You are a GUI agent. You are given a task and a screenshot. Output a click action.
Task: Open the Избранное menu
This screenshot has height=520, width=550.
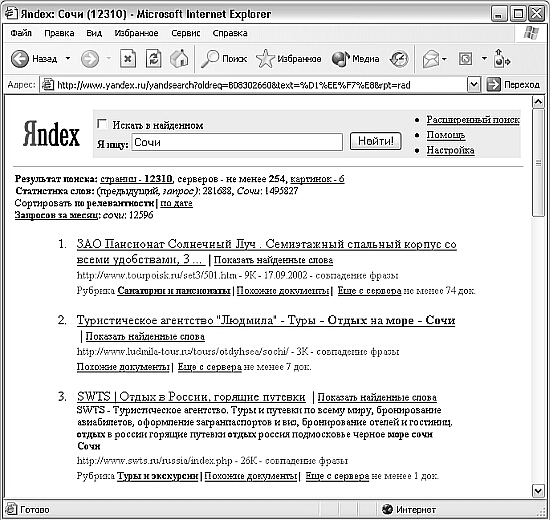136,33
